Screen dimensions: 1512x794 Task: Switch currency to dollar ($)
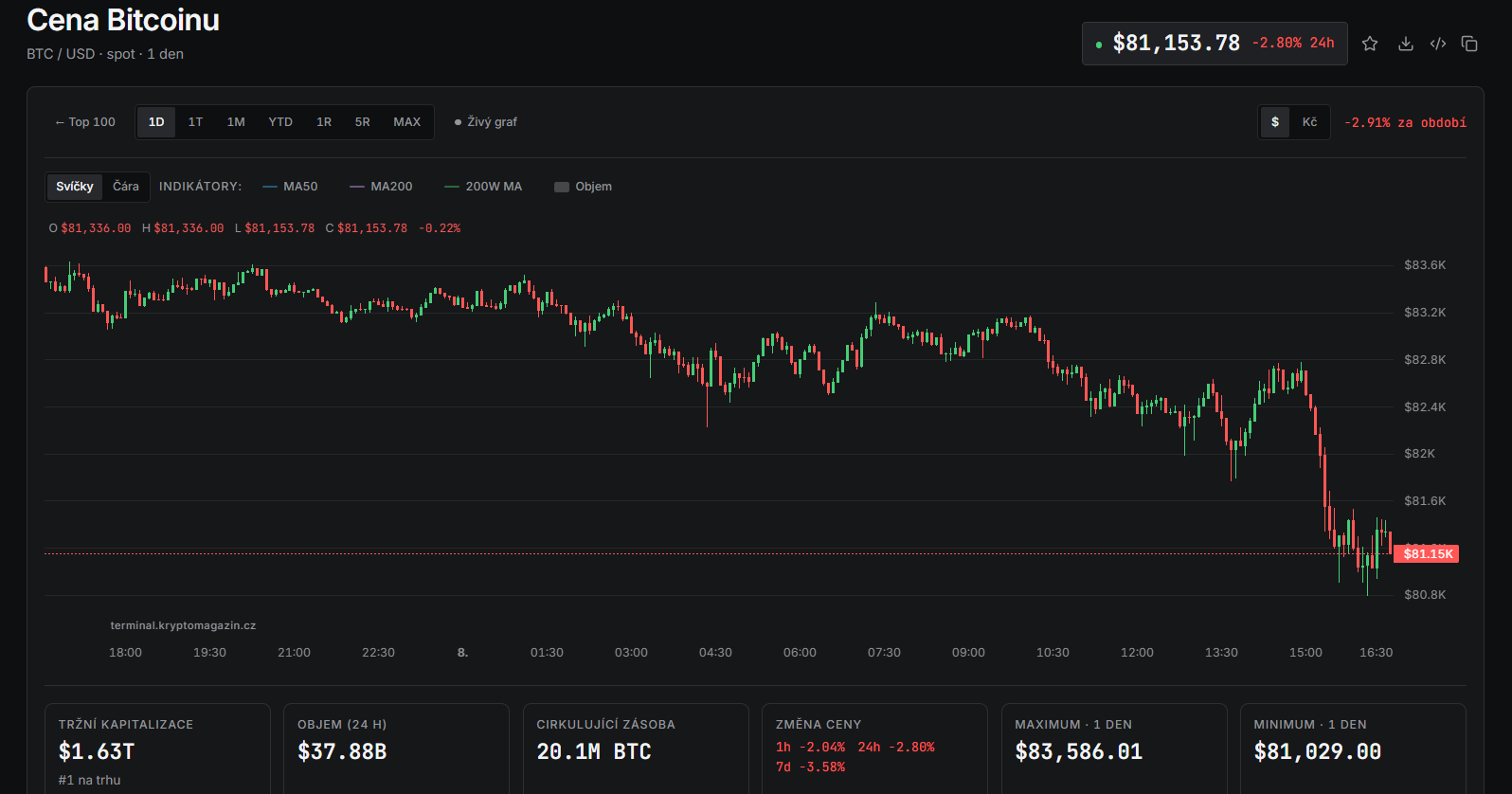coord(1275,122)
